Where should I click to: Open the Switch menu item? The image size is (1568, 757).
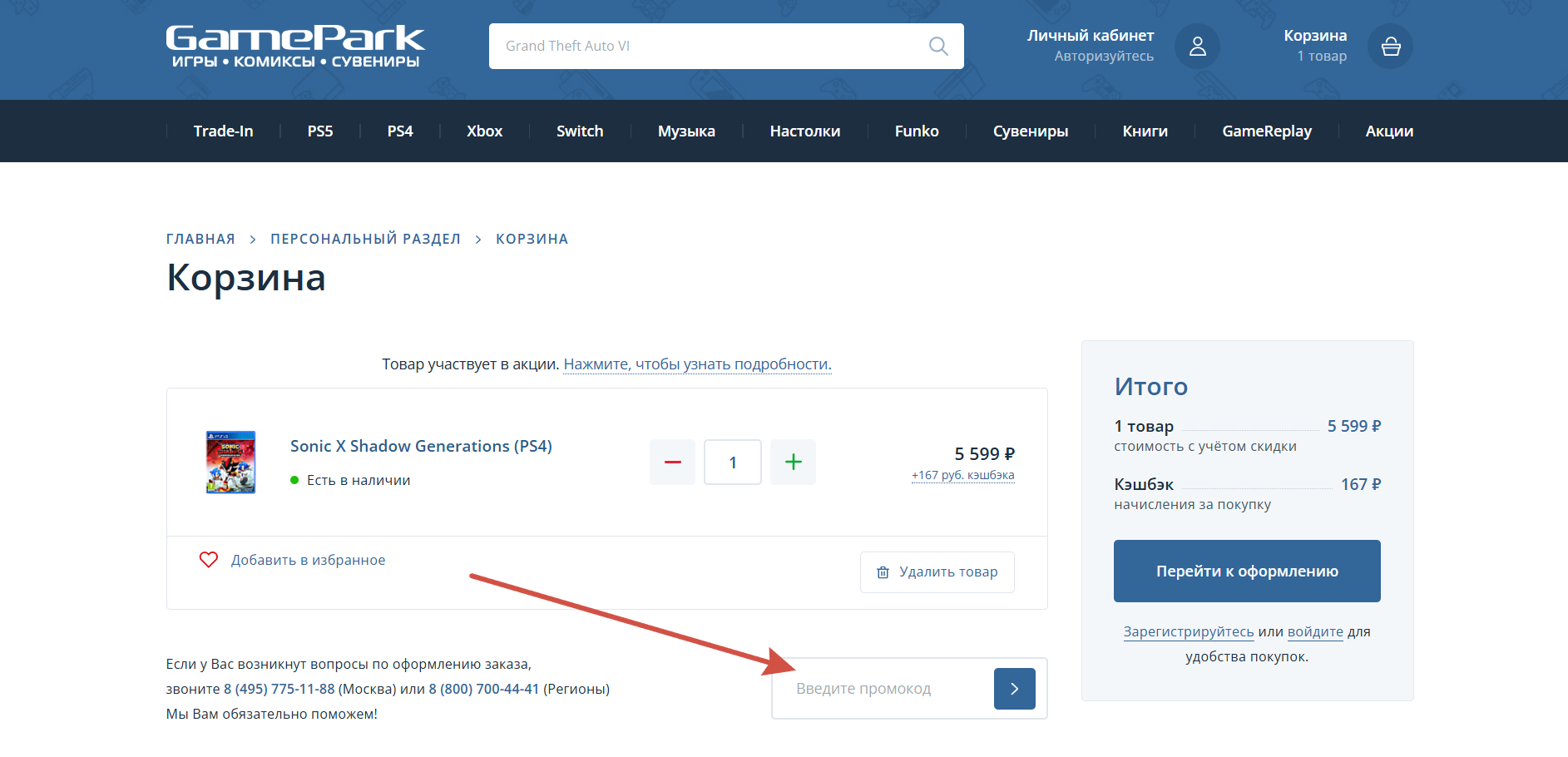click(580, 131)
